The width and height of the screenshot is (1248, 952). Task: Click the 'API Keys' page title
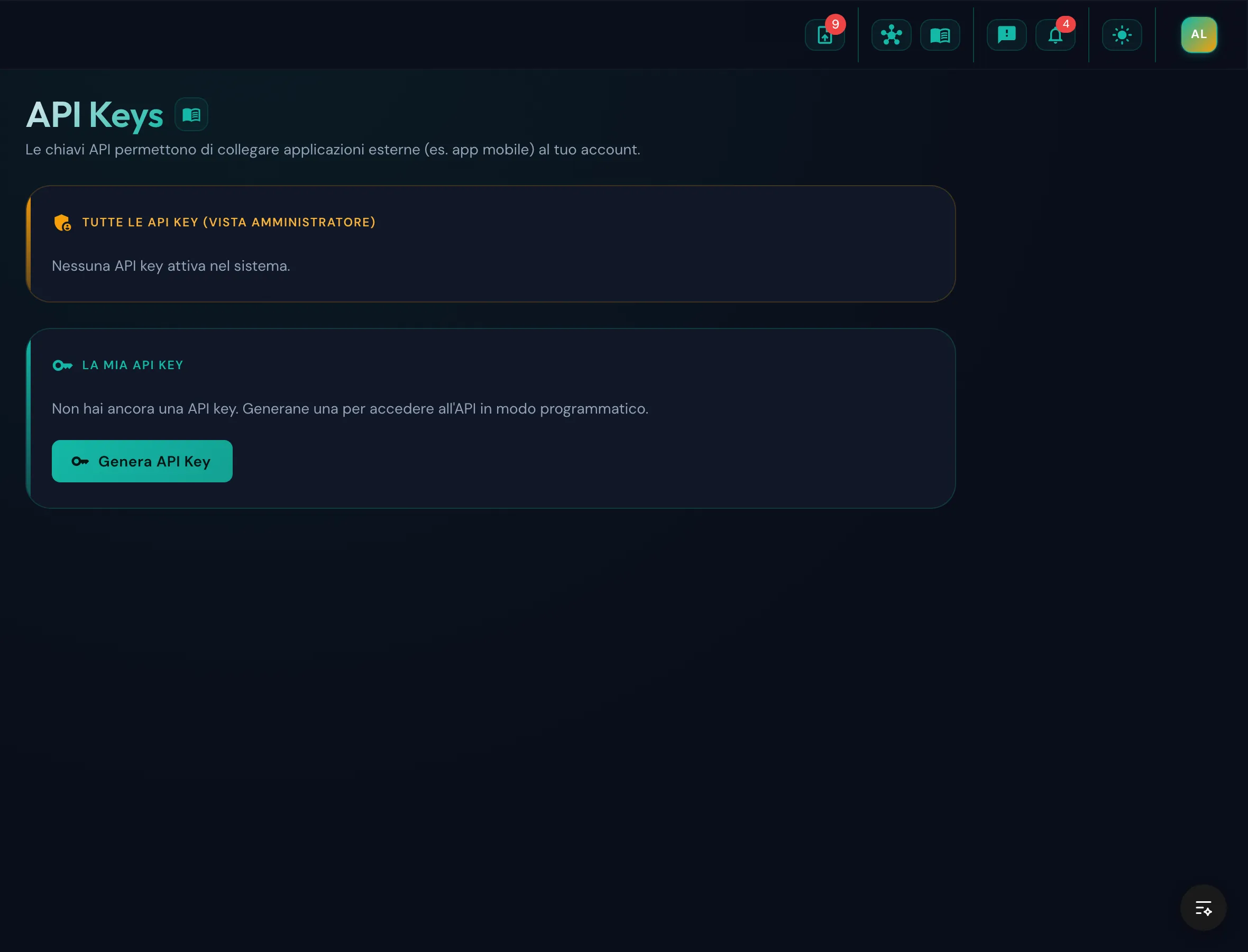95,115
